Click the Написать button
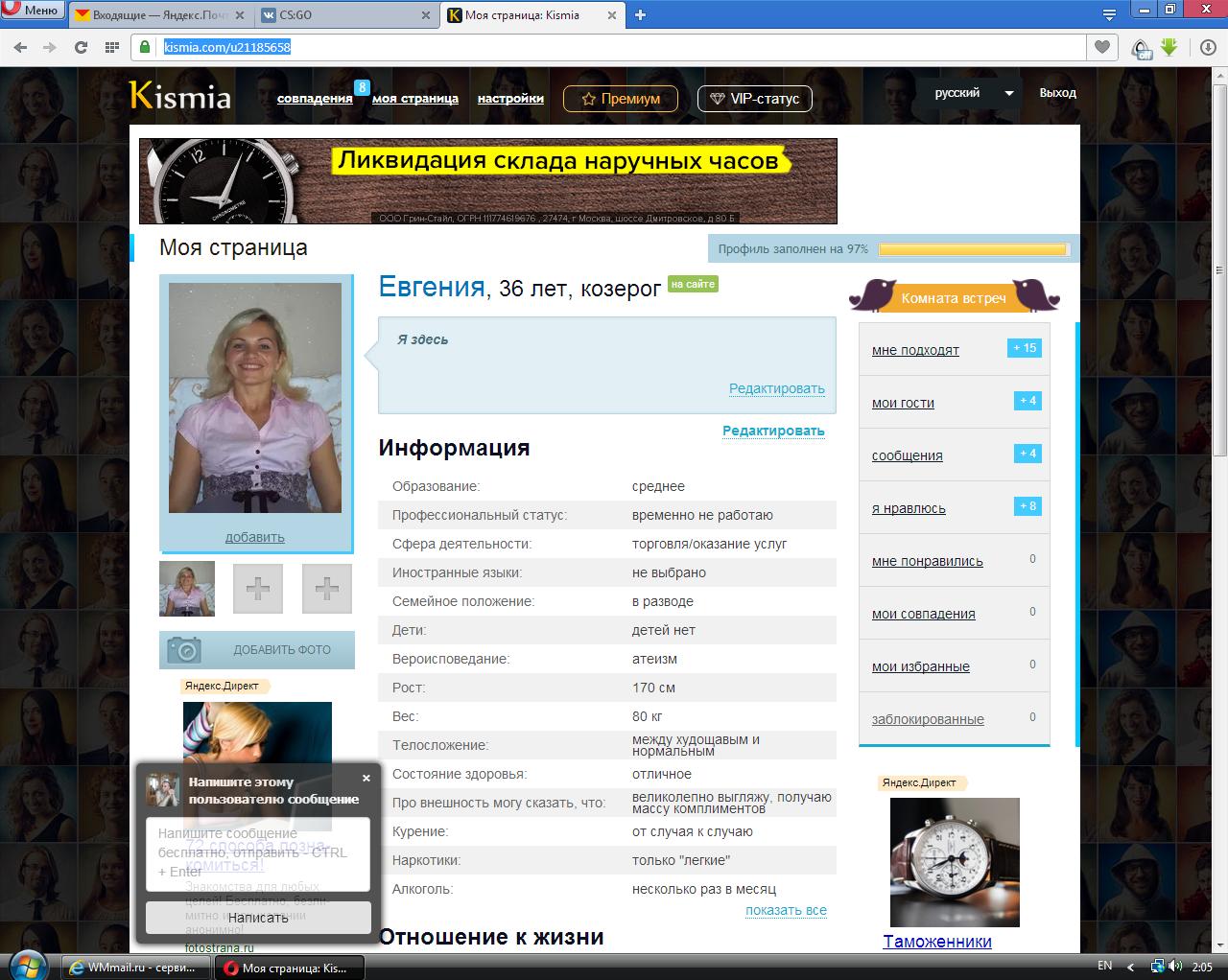 pyautogui.click(x=258, y=918)
